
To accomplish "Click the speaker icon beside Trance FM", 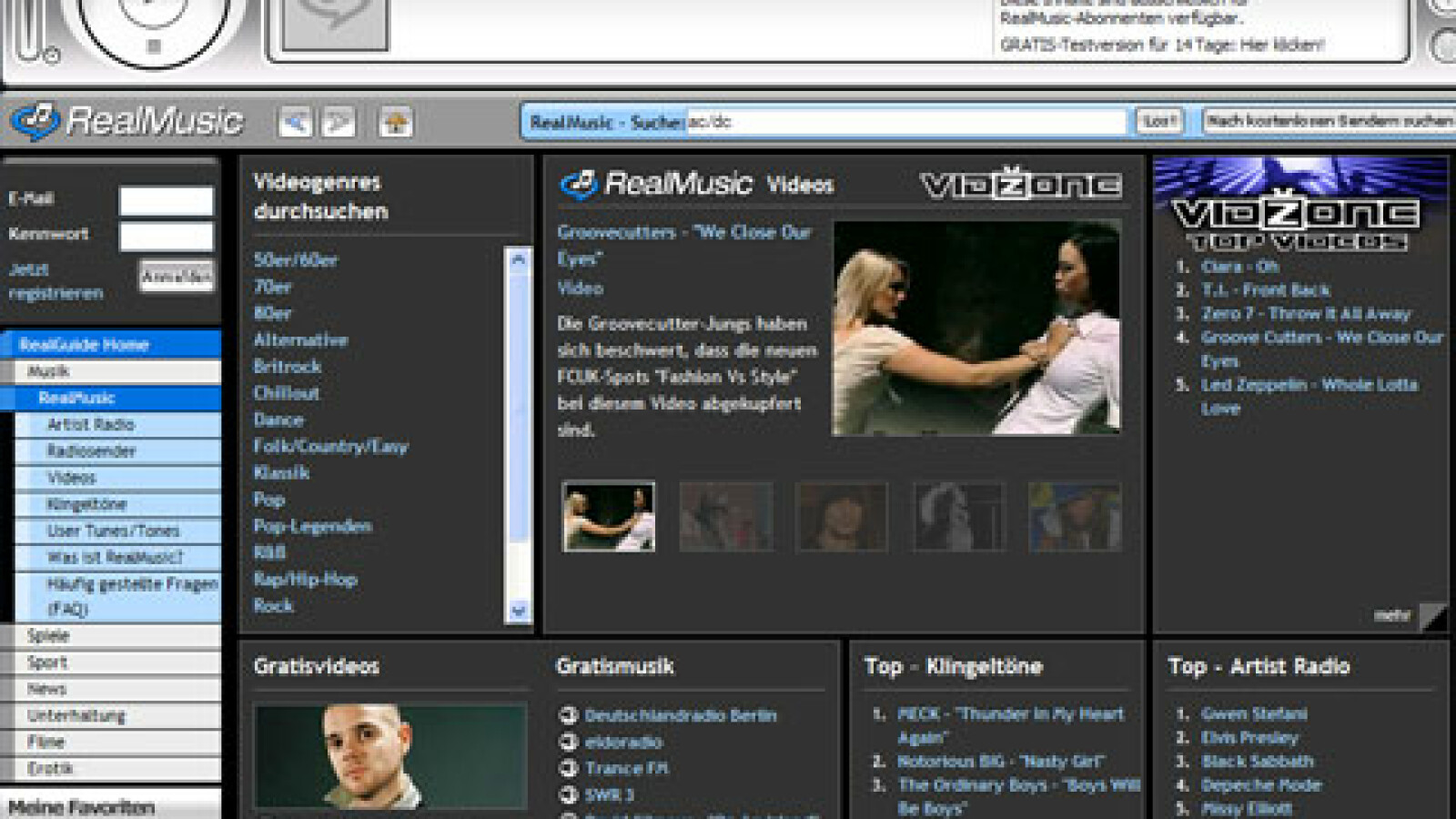I will click(569, 768).
